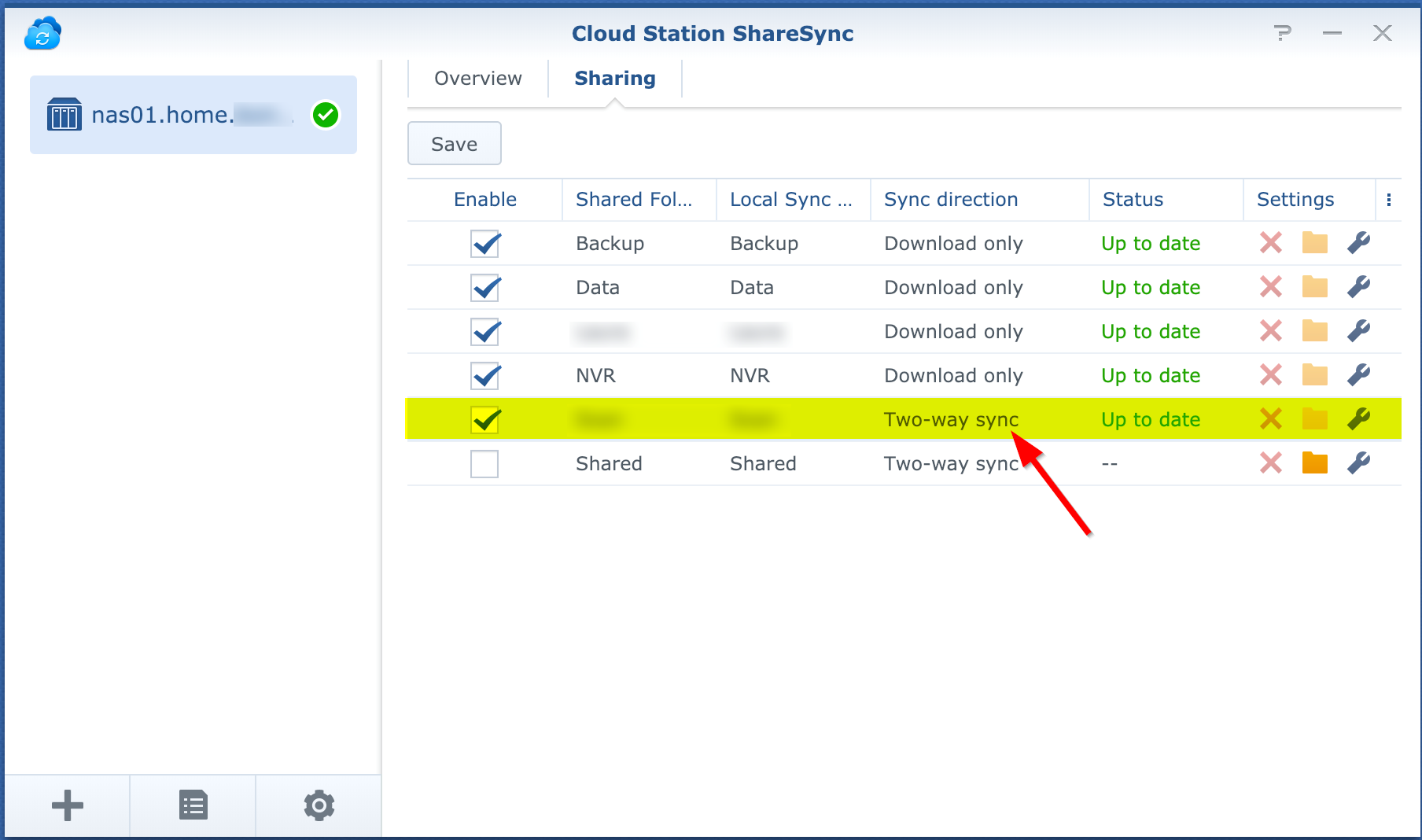Open the log list icon at bottom
The image size is (1422, 840).
click(193, 805)
